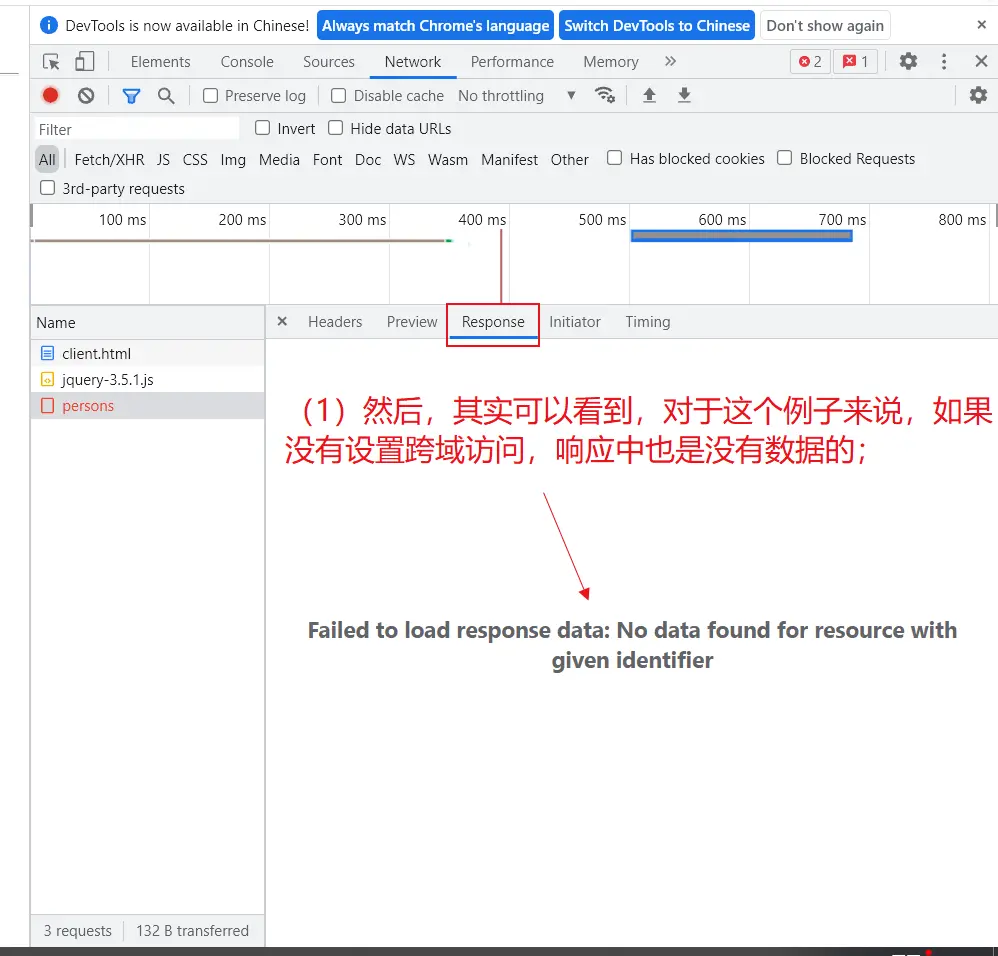Screen dimensions: 998x956
Task: Click the blue bar in timeline overview
Action: coord(741,235)
